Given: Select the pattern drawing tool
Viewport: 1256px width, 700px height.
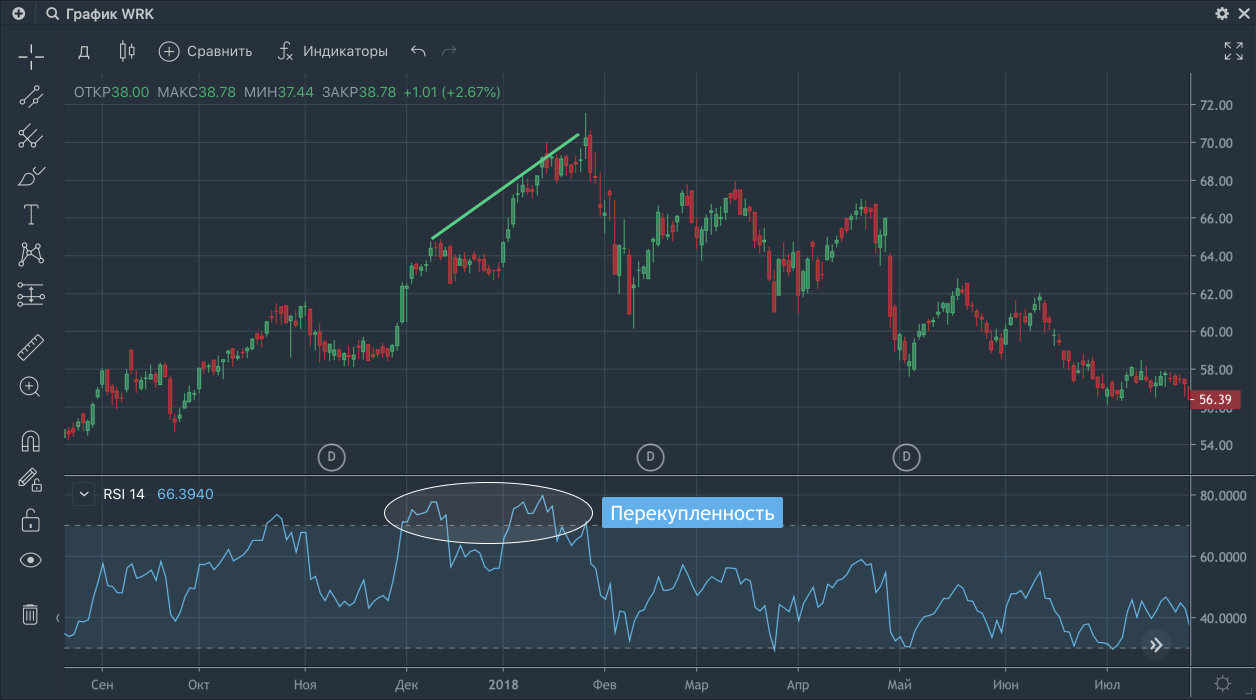Looking at the screenshot, I should tap(31, 254).
